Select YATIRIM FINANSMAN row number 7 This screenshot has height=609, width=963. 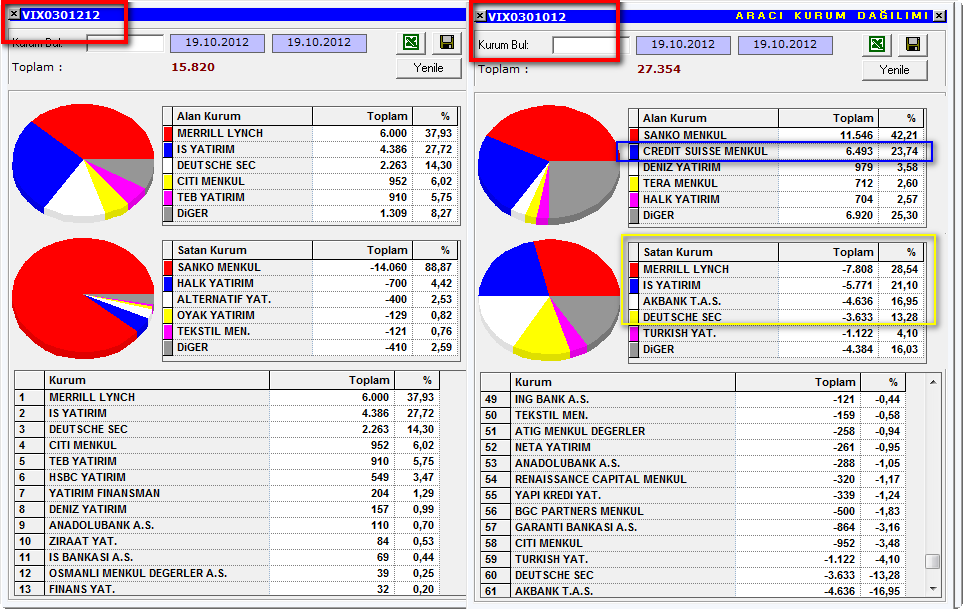227,493
